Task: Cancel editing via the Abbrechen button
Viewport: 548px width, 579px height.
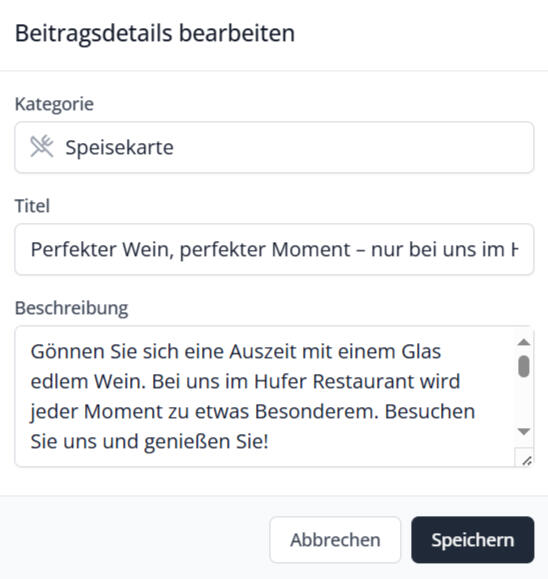Action: (335, 540)
